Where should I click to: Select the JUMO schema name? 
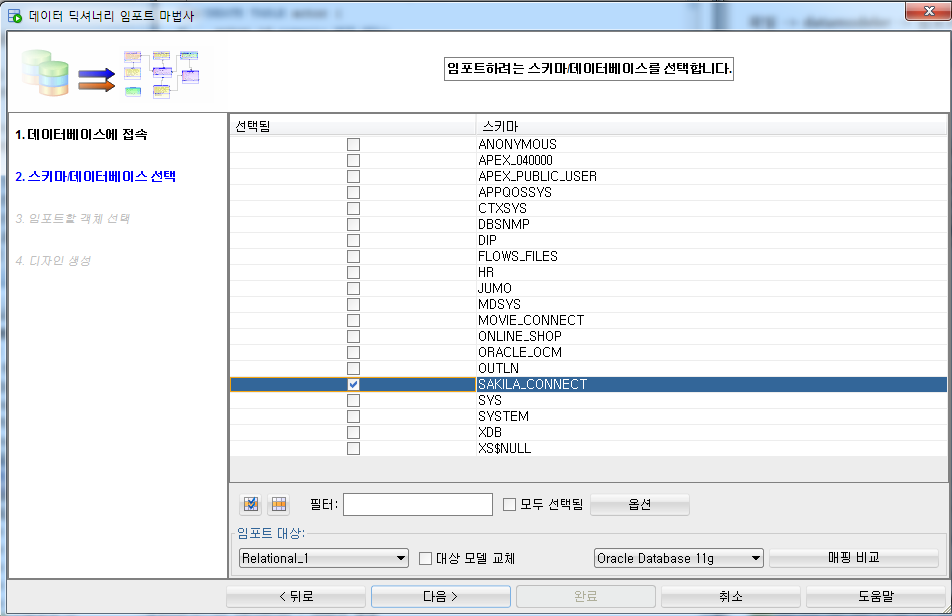pos(495,288)
